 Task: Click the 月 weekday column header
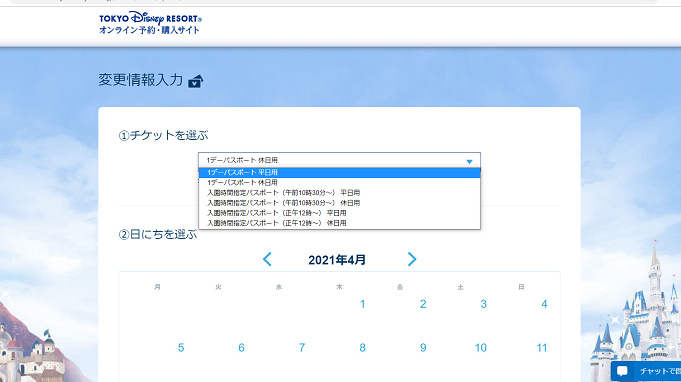point(158,287)
